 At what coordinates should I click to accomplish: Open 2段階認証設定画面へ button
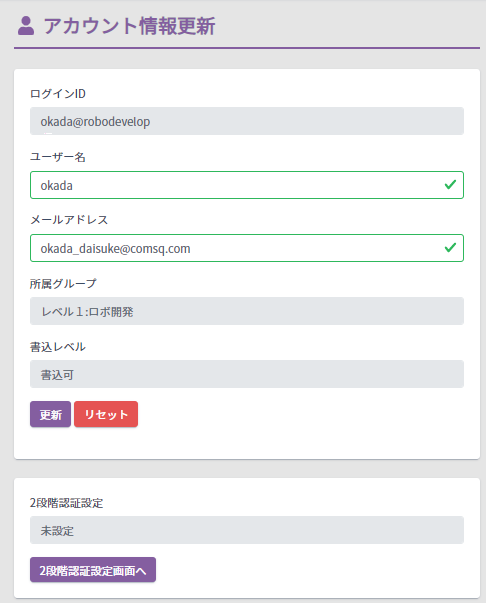point(93,570)
